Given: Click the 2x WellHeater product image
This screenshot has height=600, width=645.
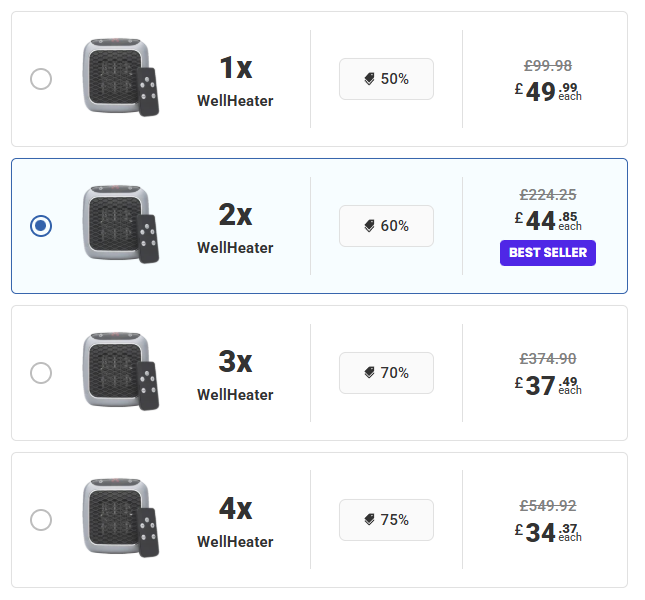Looking at the screenshot, I should 120,224.
